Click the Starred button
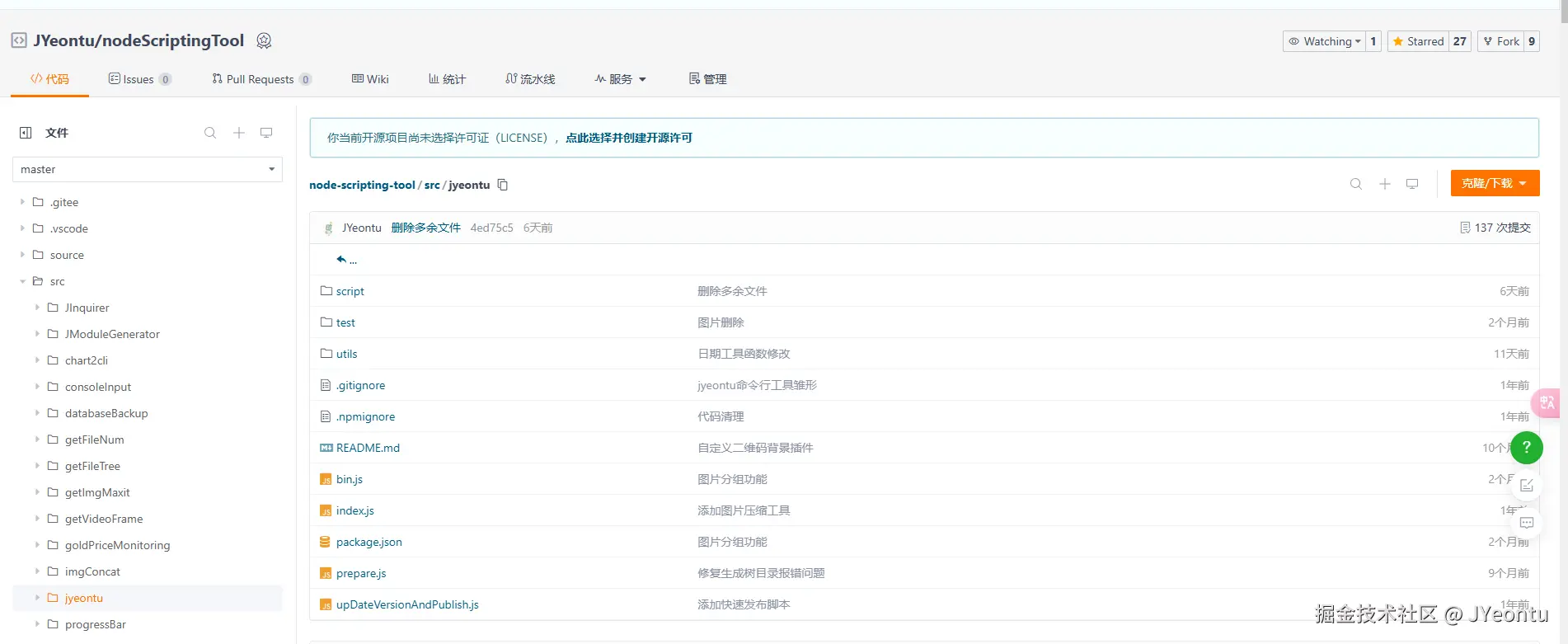 coord(1418,41)
